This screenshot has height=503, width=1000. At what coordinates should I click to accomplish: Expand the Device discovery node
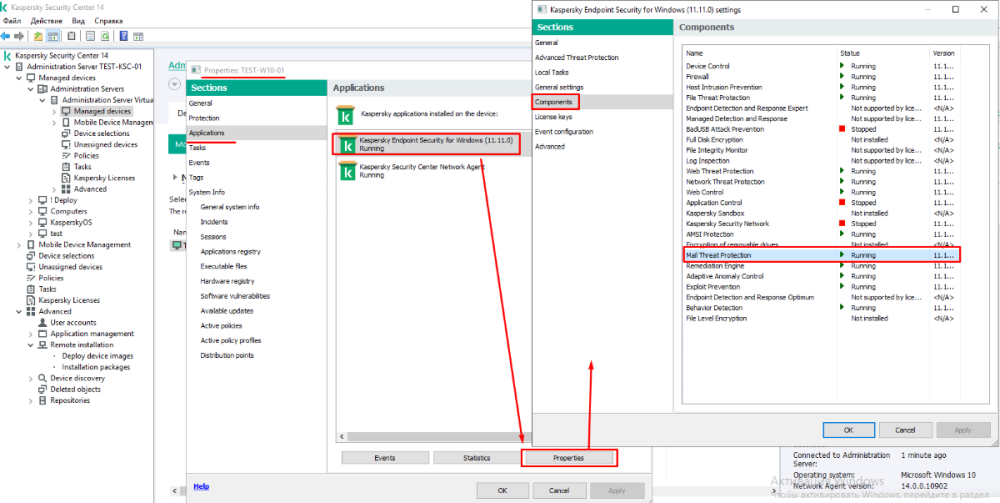coord(31,378)
